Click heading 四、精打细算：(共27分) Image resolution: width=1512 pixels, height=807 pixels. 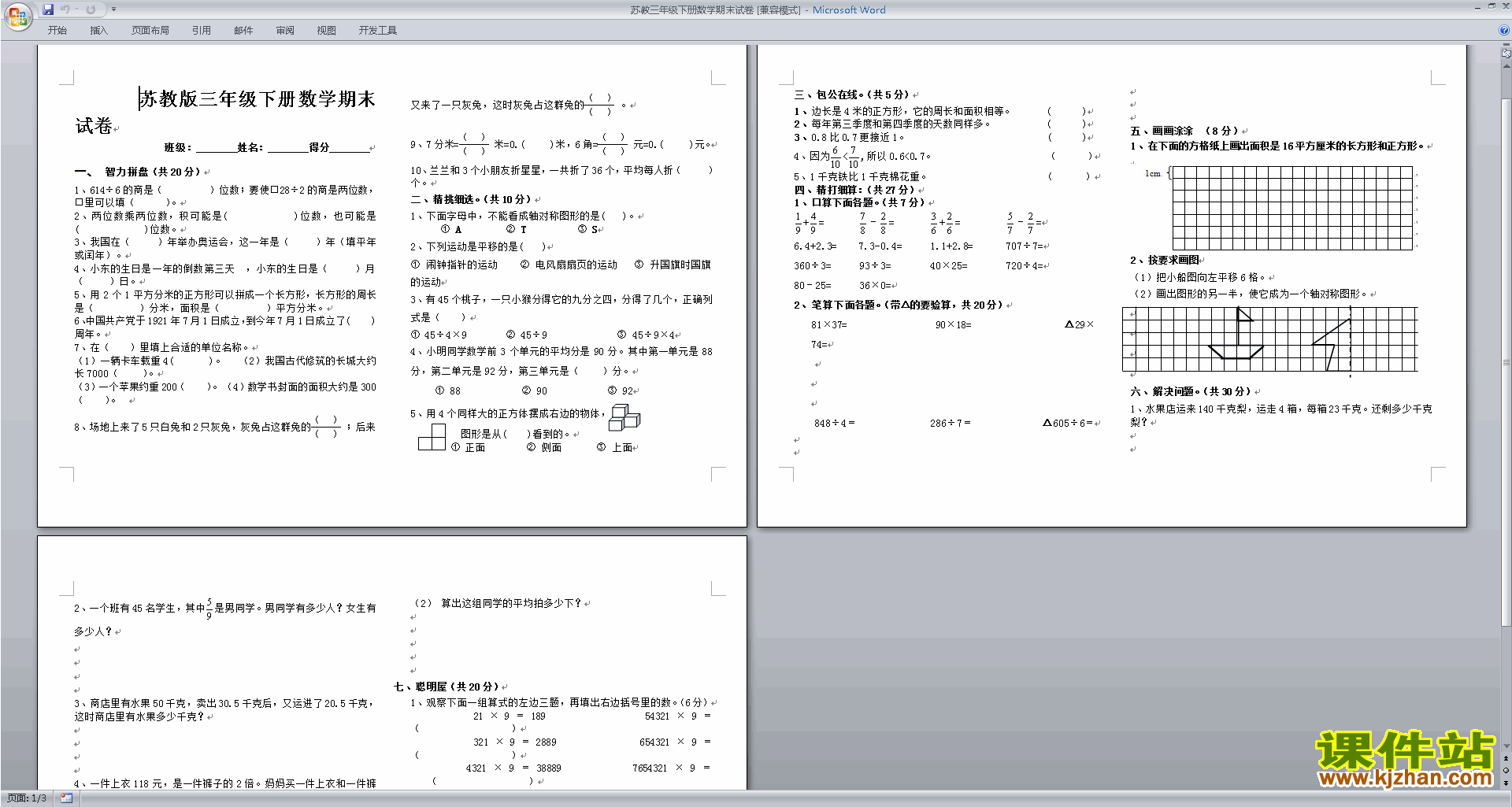854,190
